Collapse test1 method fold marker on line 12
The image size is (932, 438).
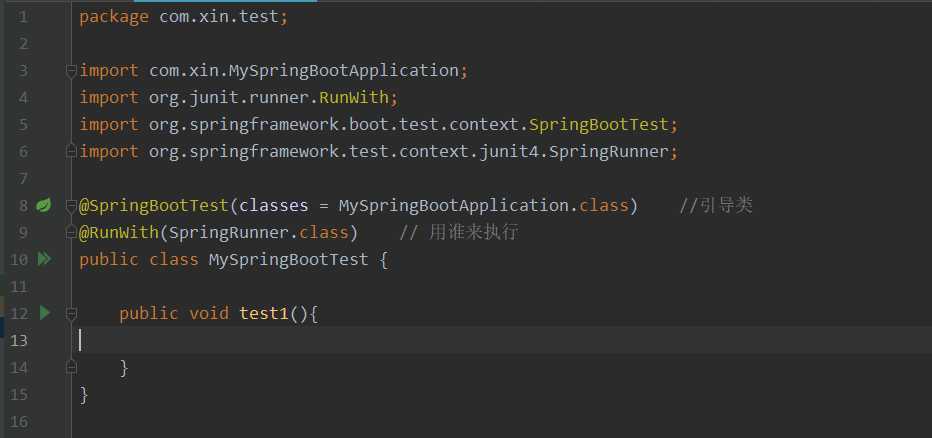point(71,313)
